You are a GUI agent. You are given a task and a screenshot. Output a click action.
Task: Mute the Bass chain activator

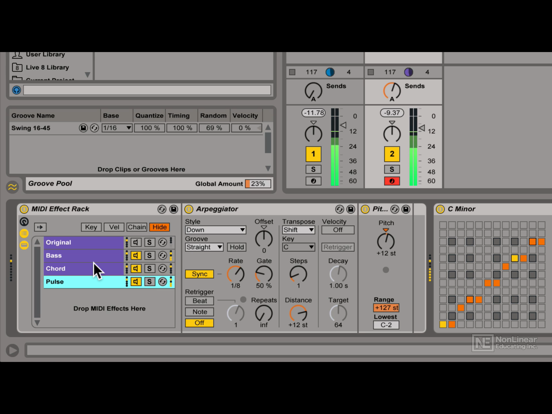pyautogui.click(x=136, y=255)
